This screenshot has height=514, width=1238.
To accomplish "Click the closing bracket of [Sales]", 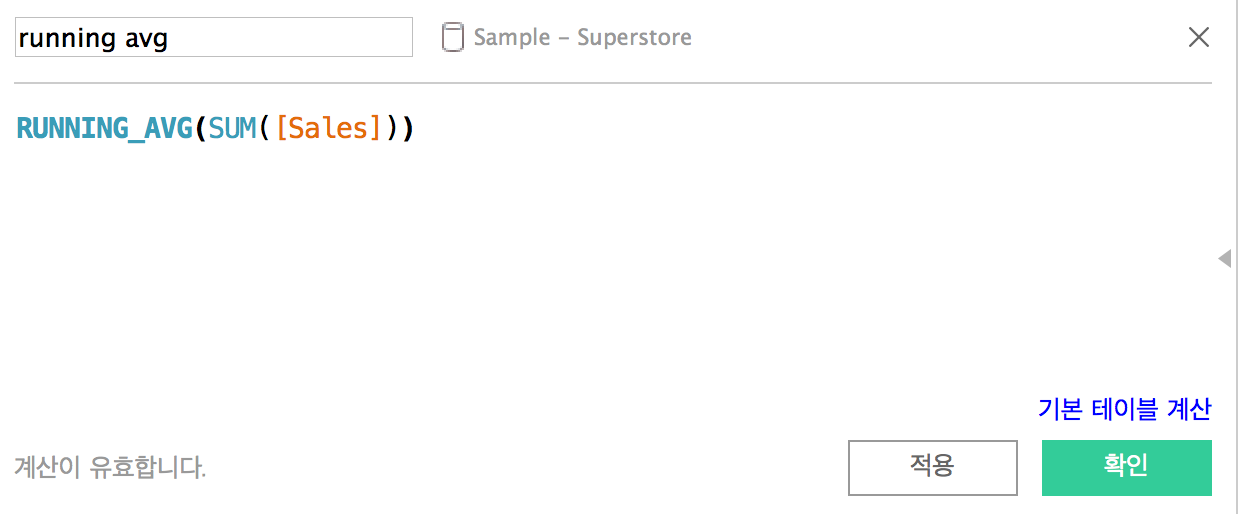I will point(377,129).
